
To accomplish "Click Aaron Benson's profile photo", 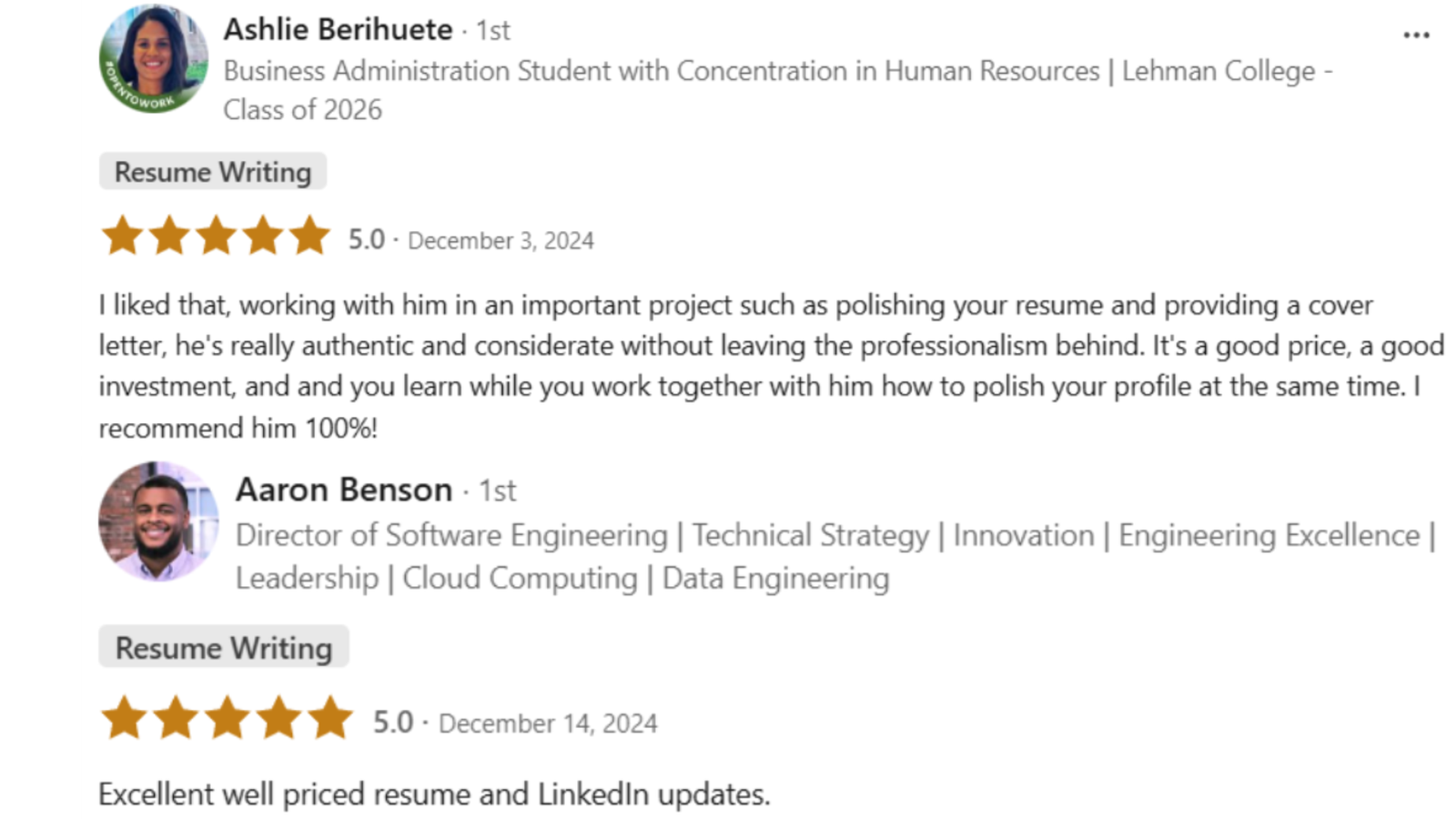I will tap(158, 521).
